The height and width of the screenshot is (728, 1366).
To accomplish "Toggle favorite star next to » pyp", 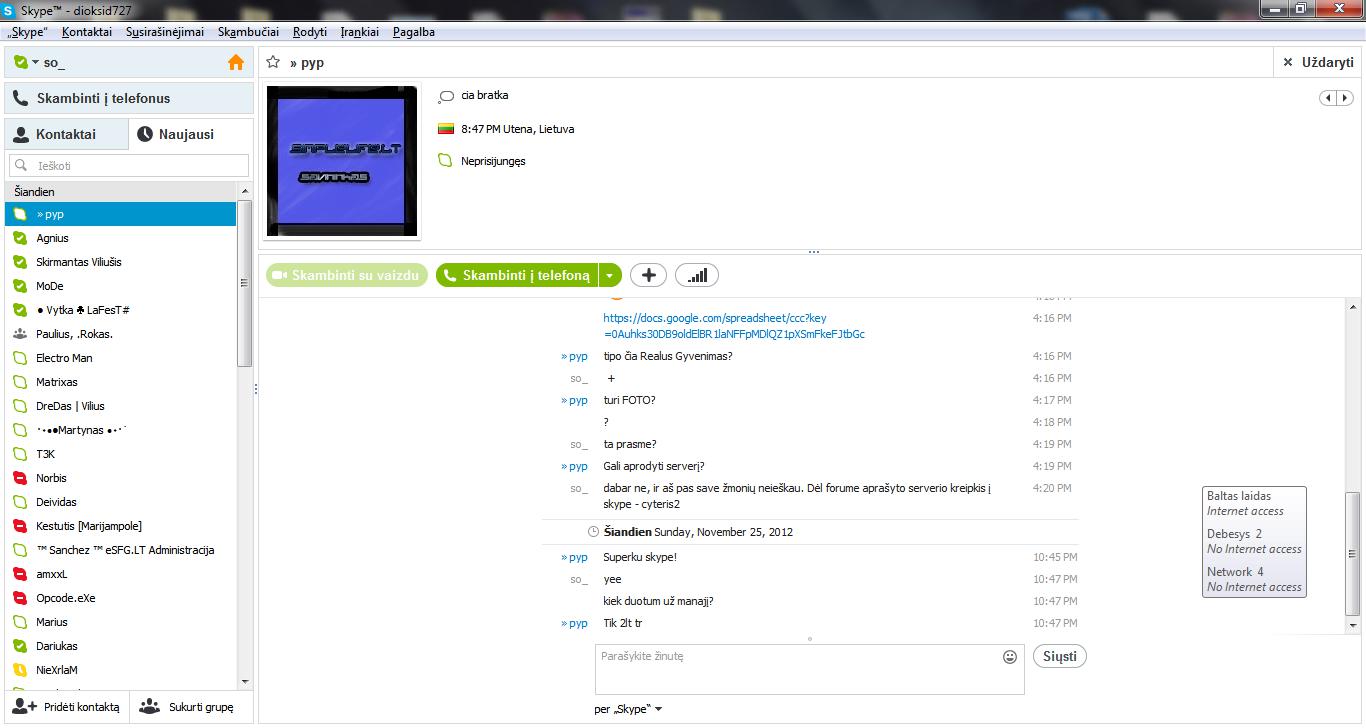I will 273,62.
